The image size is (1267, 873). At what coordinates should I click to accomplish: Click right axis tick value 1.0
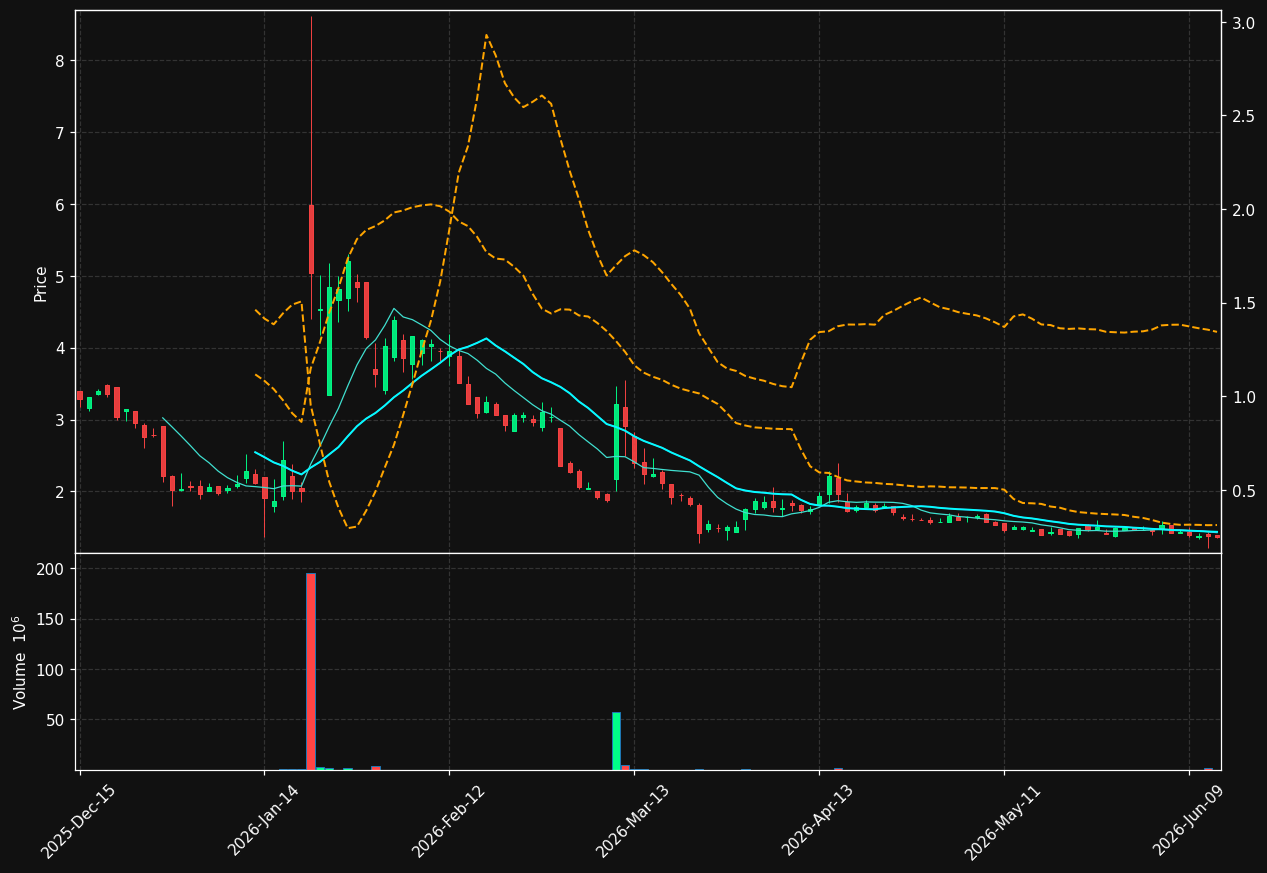pos(1243,397)
